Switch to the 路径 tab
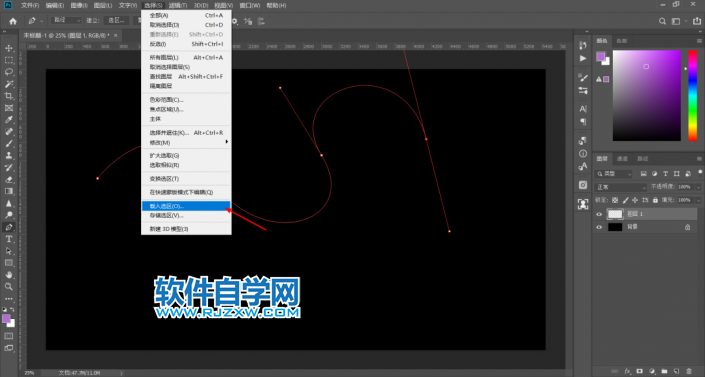The width and height of the screenshot is (705, 377). (x=643, y=158)
